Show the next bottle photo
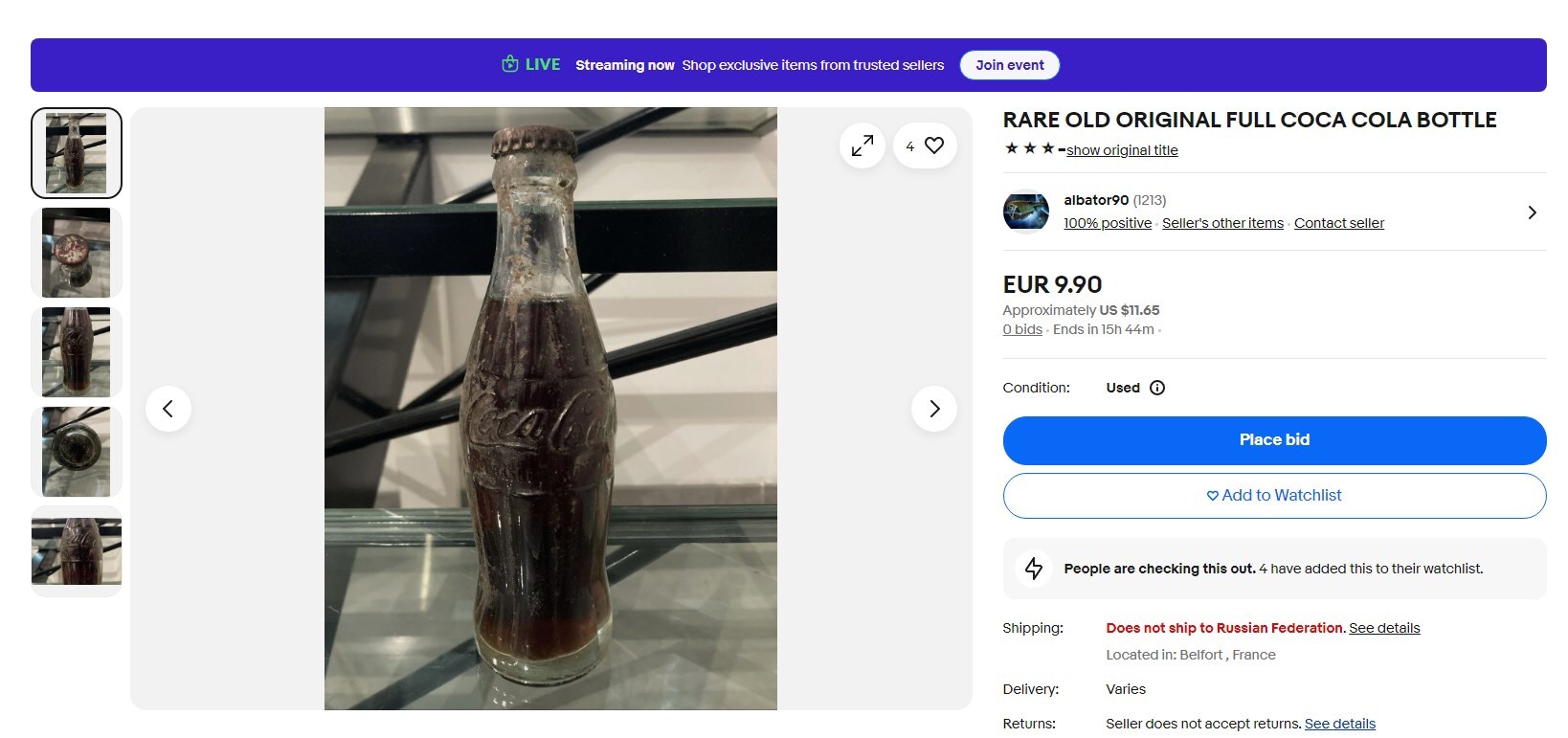 [934, 409]
